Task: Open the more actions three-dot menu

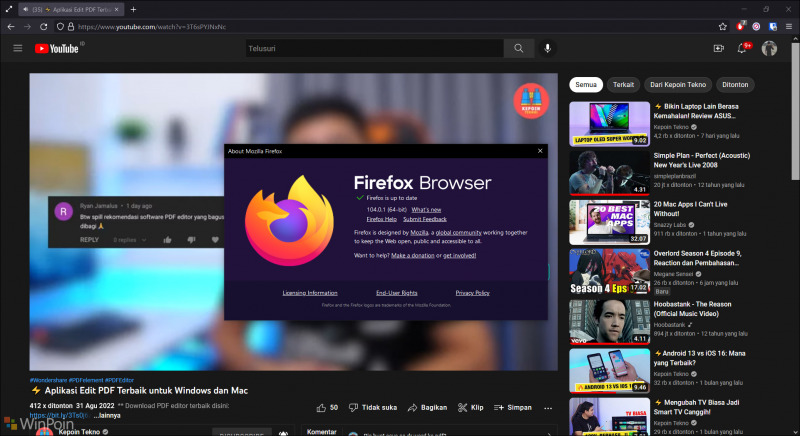Action: point(548,408)
